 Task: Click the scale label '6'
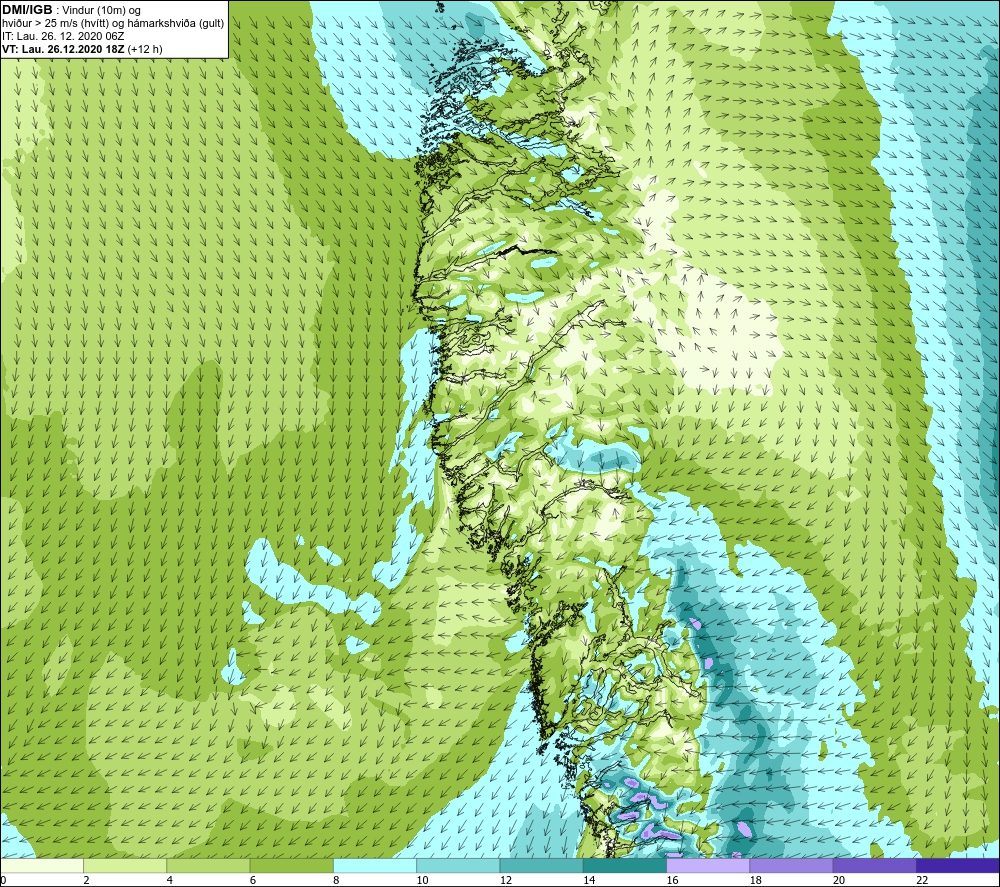point(253,881)
